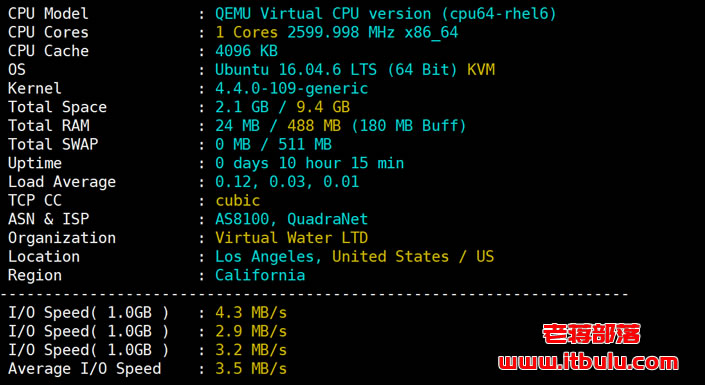Click the '3.2 MB/s' I/O speed
The image size is (705, 385).
tap(251, 350)
